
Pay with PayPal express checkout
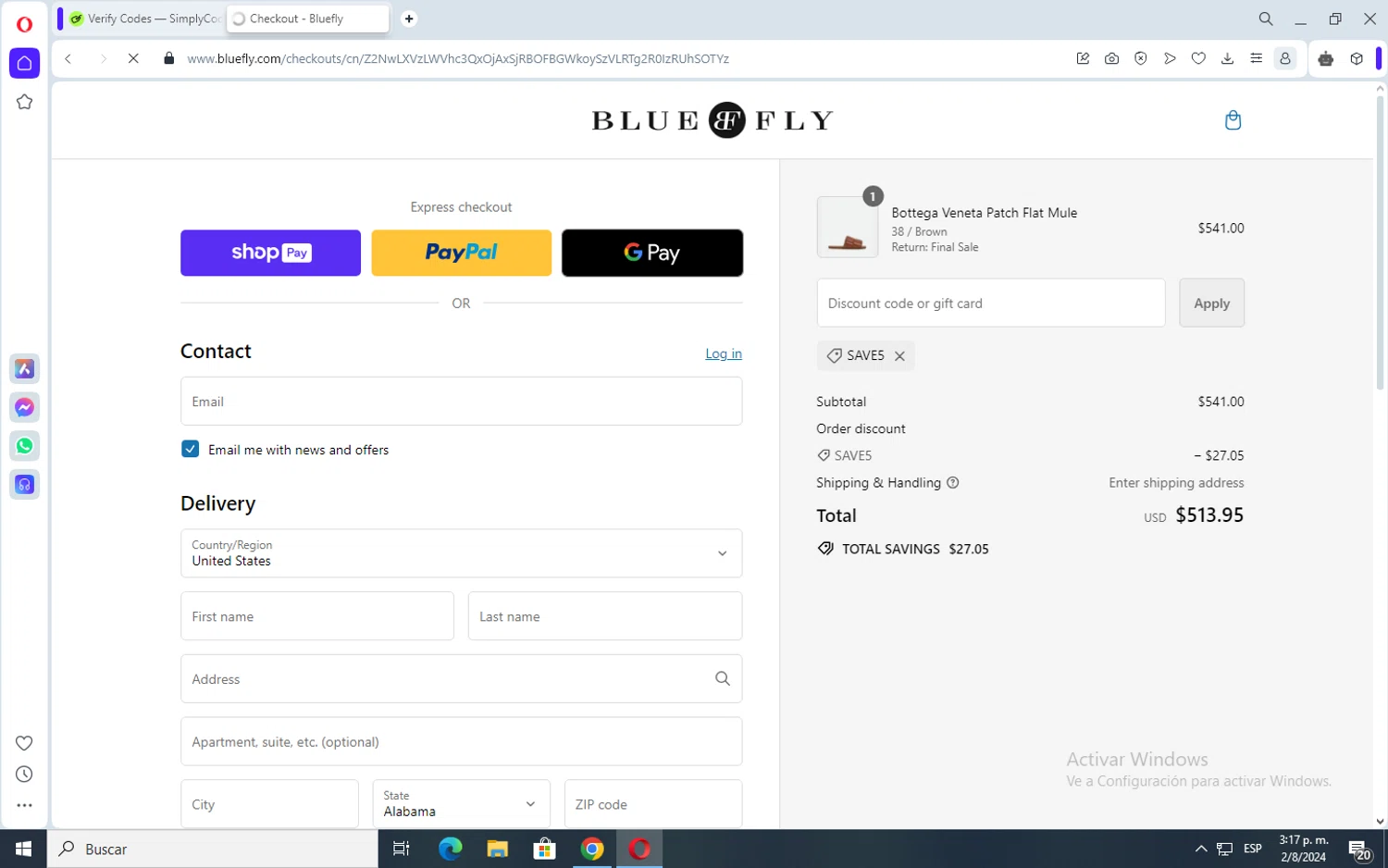pos(461,253)
